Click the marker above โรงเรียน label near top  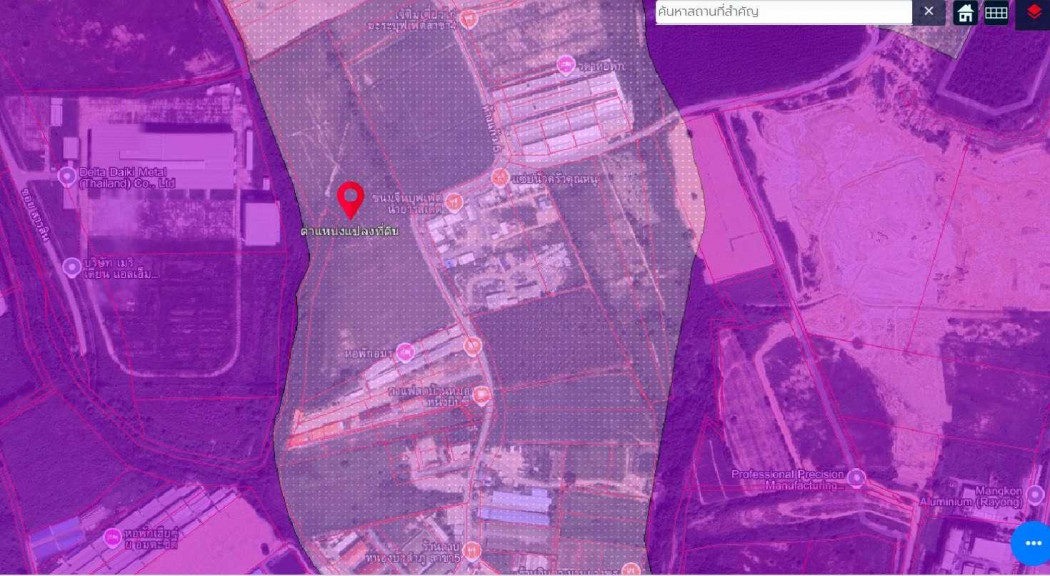565,63
